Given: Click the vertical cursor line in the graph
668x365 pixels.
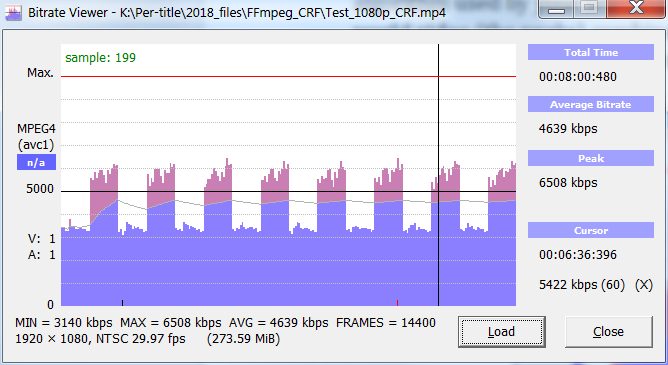Looking at the screenshot, I should (438, 175).
